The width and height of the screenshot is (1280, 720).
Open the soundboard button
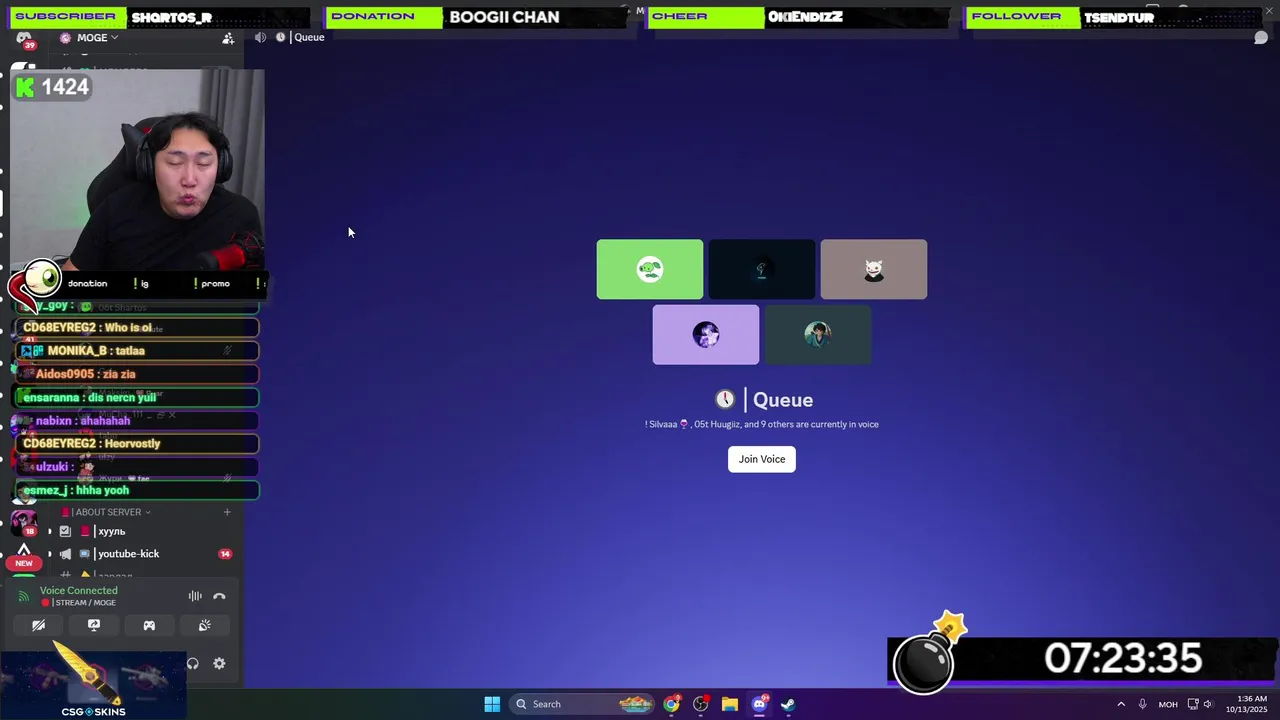point(205,625)
